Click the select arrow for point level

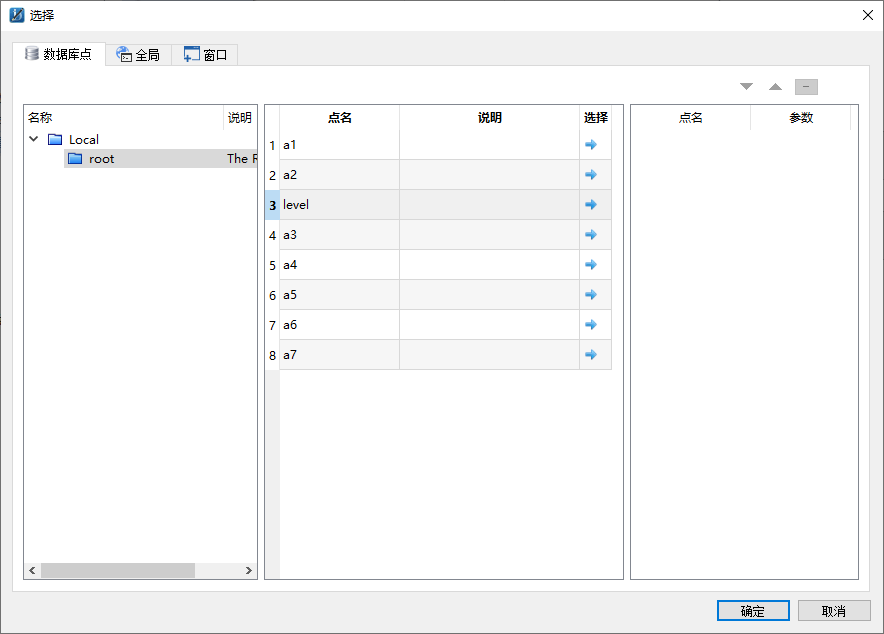pos(591,205)
